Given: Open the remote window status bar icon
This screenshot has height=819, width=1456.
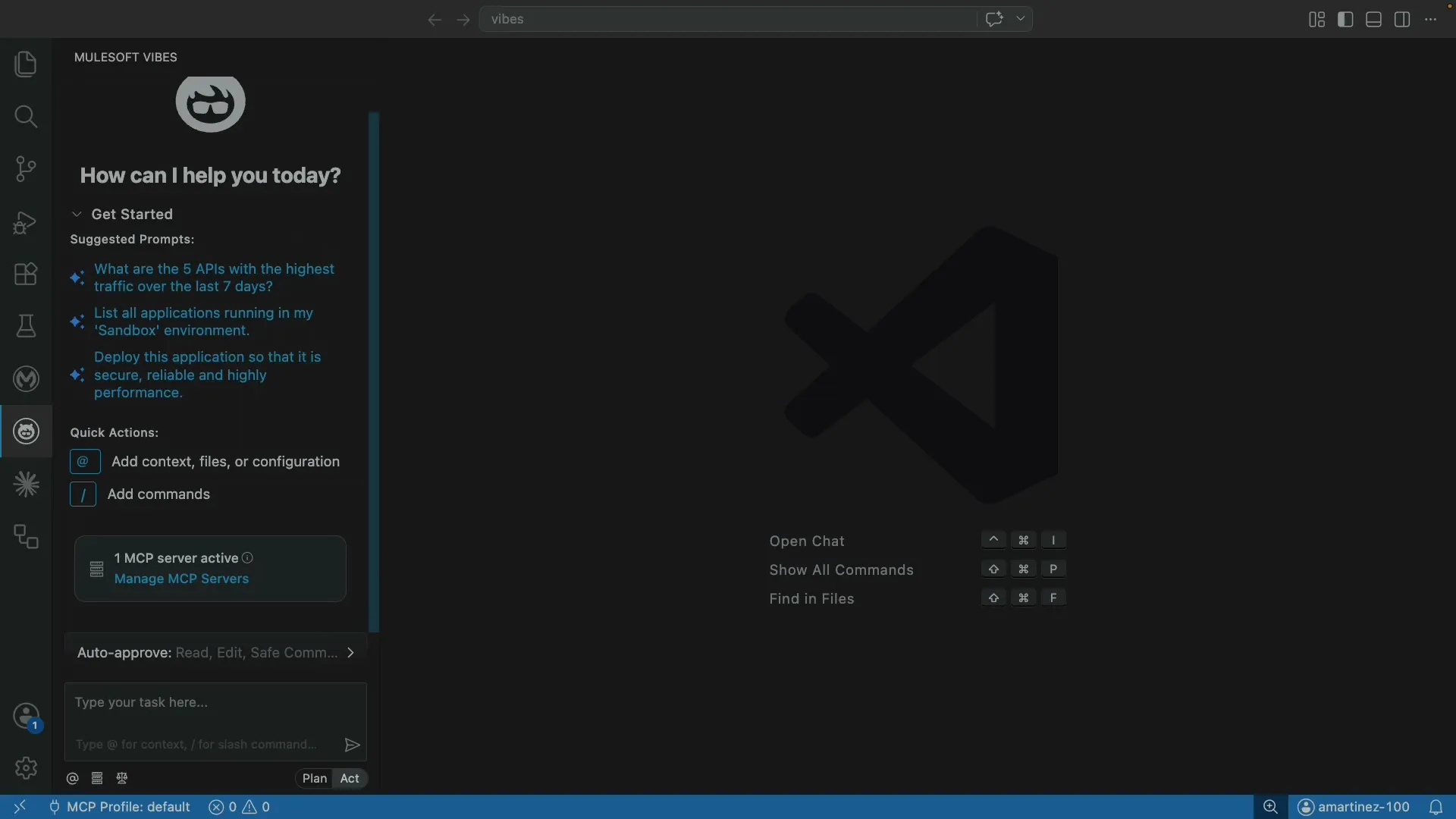Looking at the screenshot, I should pyautogui.click(x=20, y=807).
